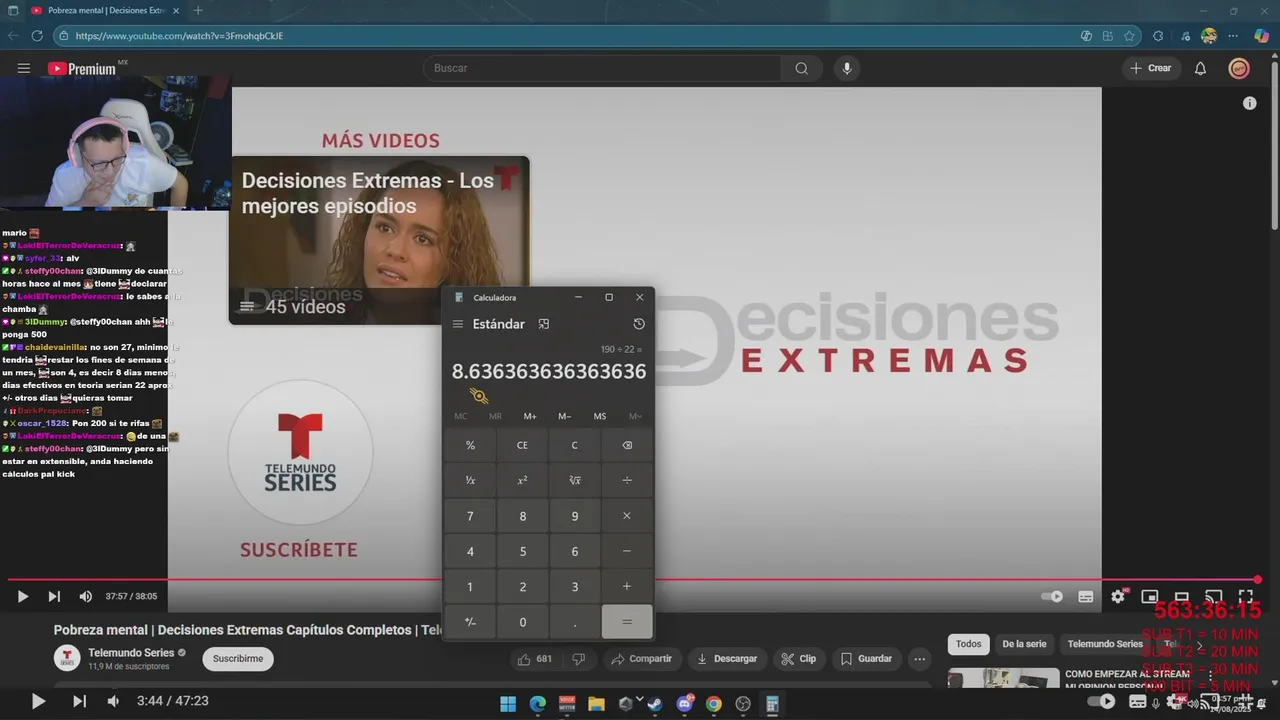The width and height of the screenshot is (1280, 720).
Task: Show video info card icon
Action: click(1249, 103)
